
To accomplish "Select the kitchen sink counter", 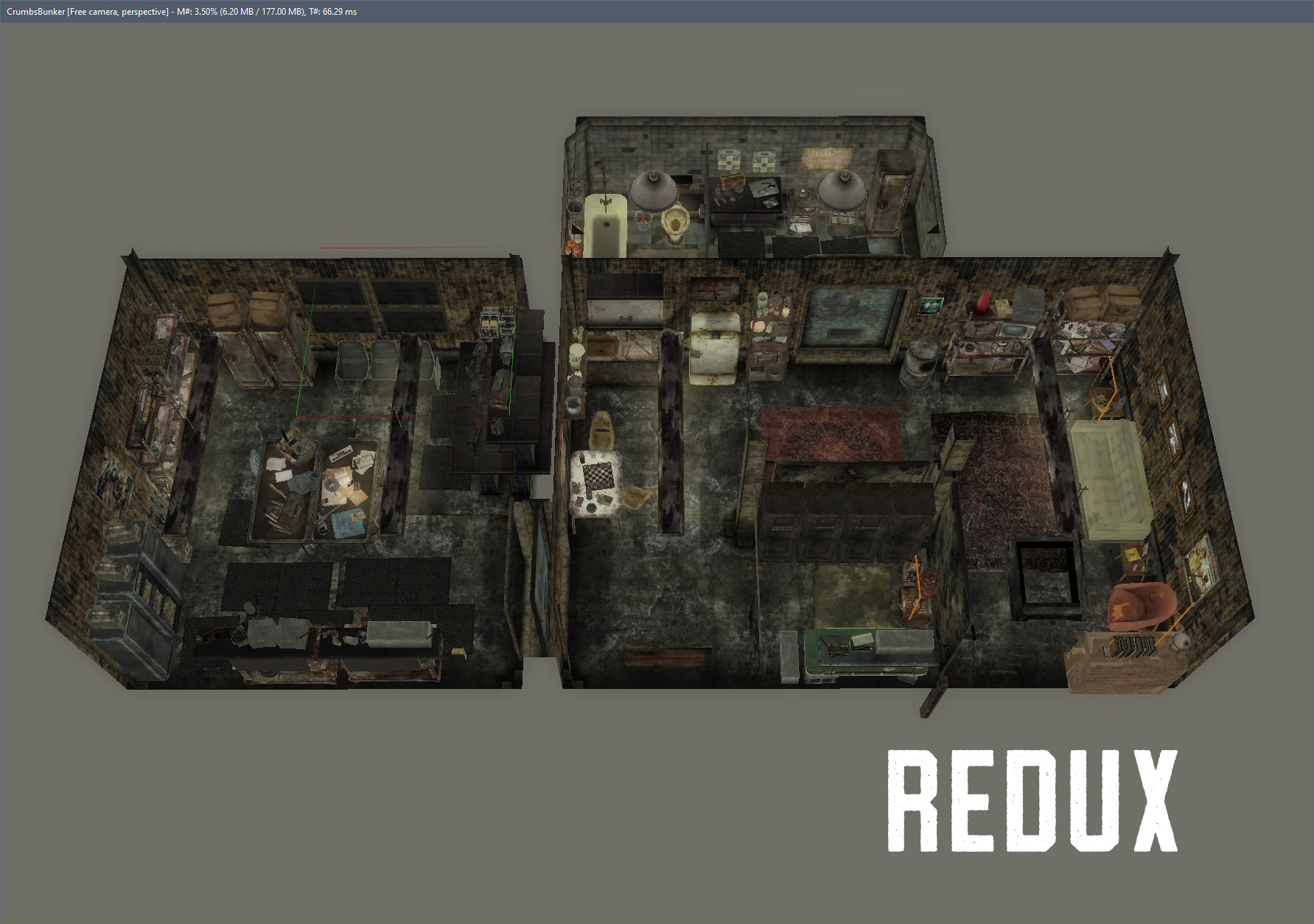I will coord(623,355).
